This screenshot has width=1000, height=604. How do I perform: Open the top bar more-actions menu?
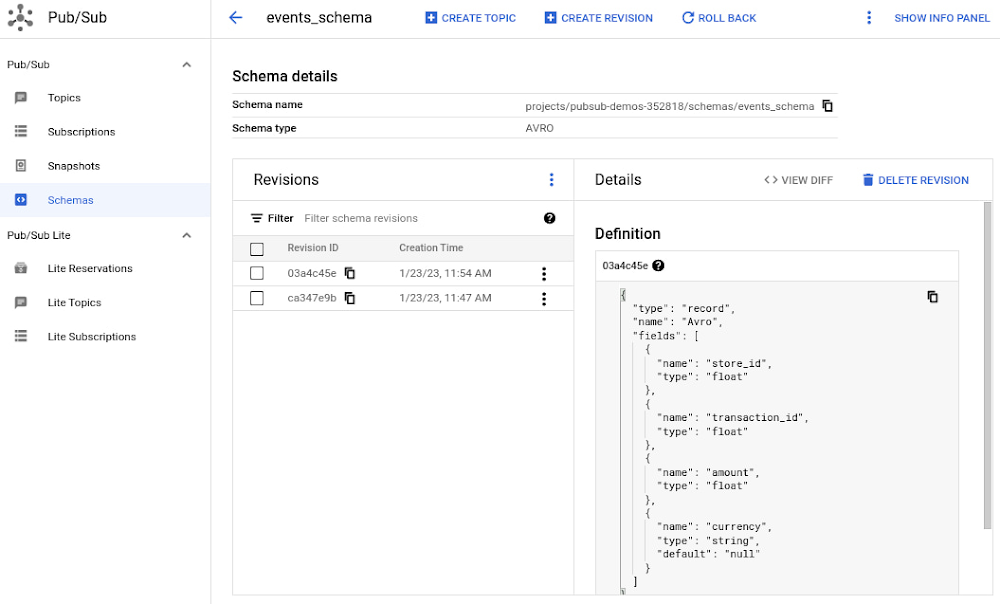coord(869,18)
